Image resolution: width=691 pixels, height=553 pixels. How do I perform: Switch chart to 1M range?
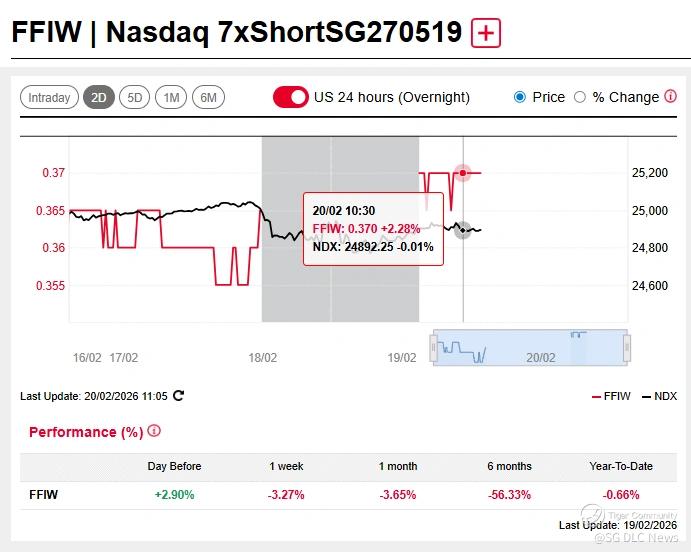[171, 97]
